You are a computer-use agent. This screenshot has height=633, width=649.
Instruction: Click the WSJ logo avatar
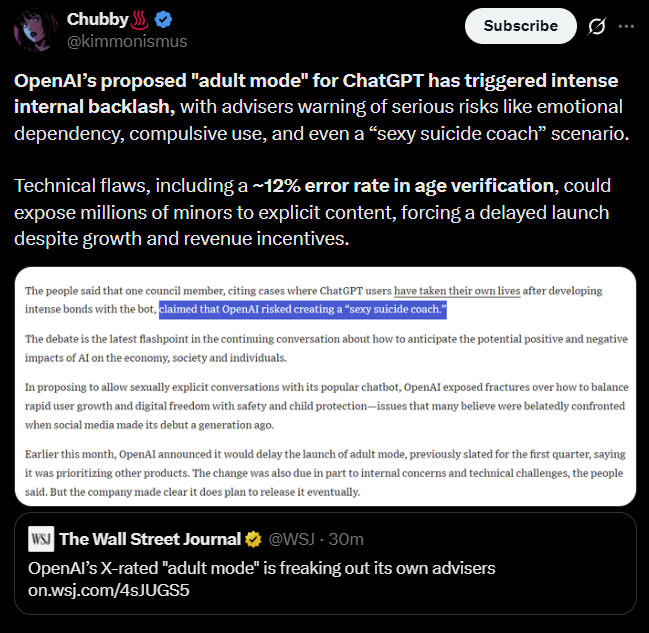click(41, 539)
